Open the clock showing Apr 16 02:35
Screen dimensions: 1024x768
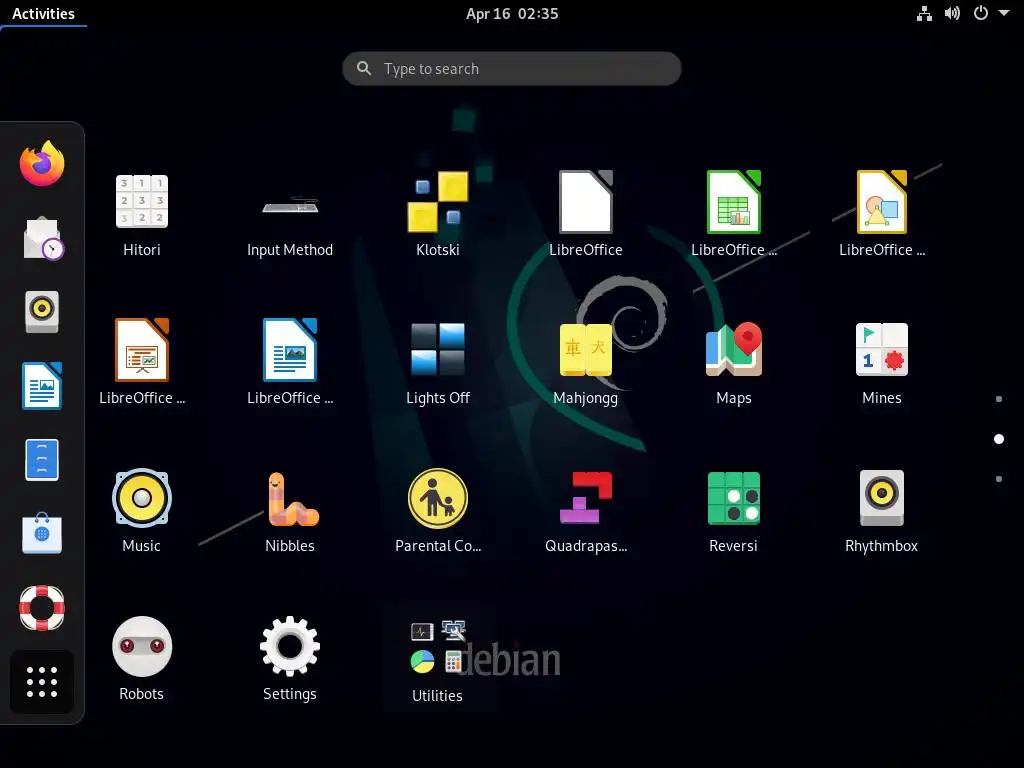(x=512, y=14)
